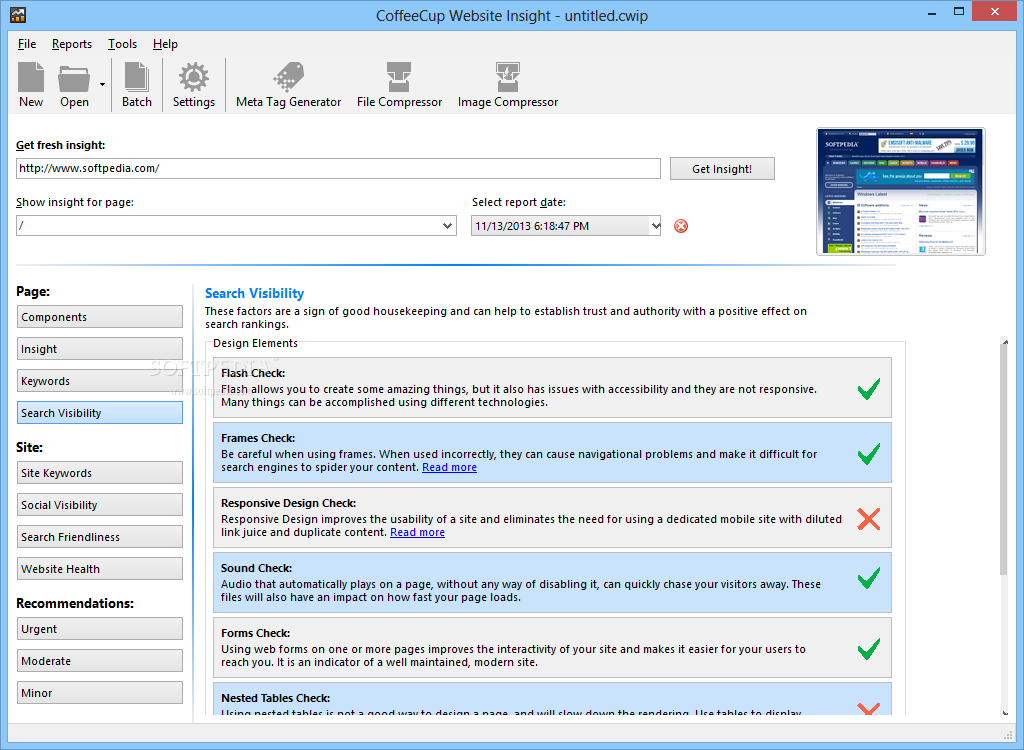Click the Softpedia website preview thumbnail
1024x750 pixels.
901,191
